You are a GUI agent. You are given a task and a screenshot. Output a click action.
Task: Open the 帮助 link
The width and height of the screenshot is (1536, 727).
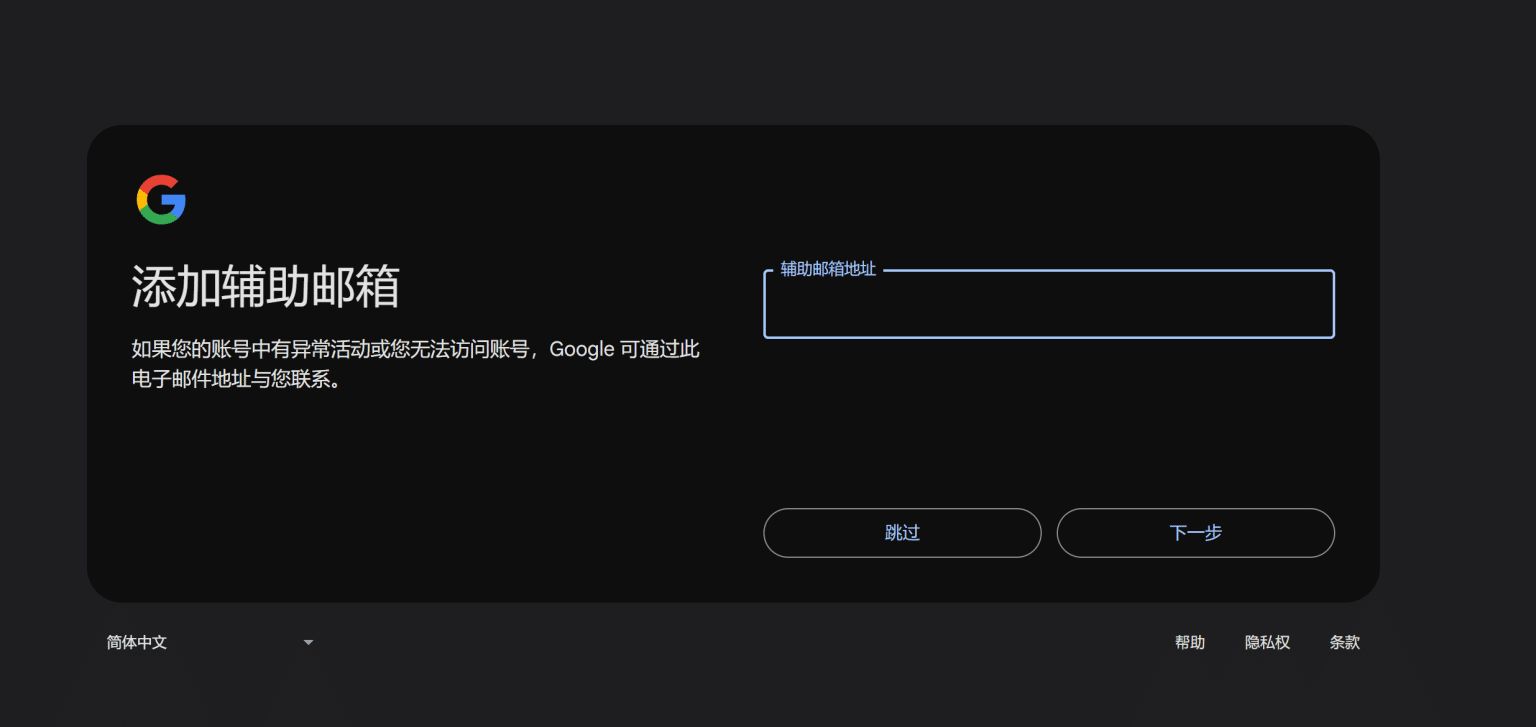point(1190,642)
